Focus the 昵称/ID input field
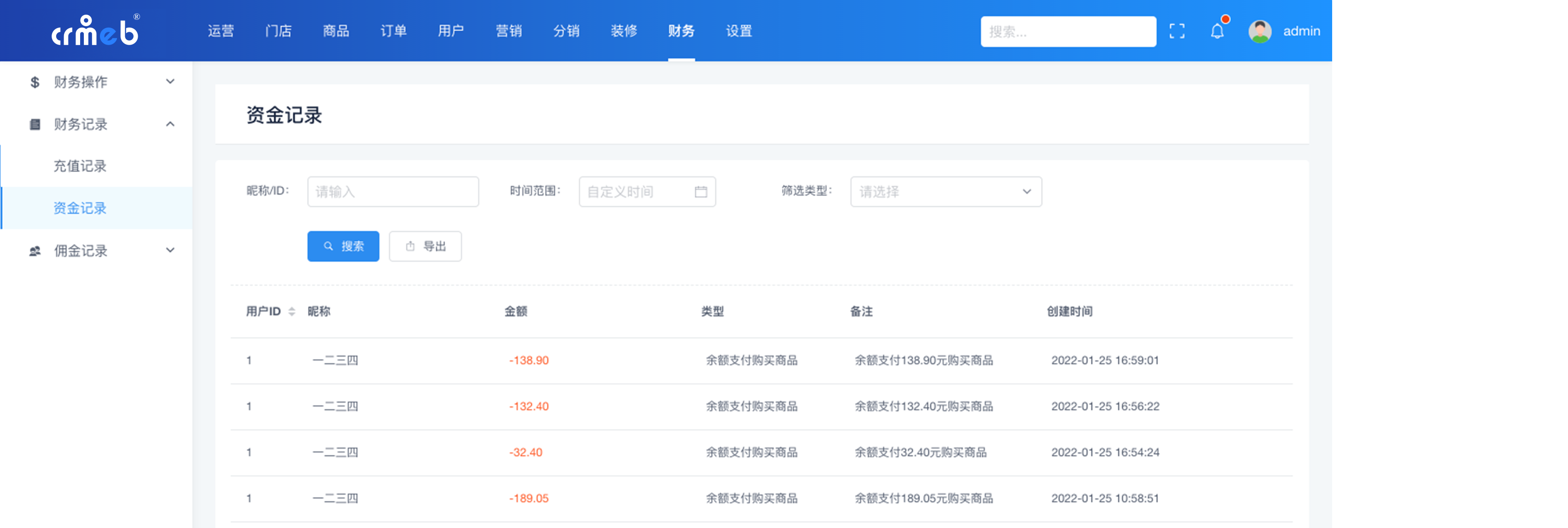The width and height of the screenshot is (1568, 528). click(x=393, y=191)
